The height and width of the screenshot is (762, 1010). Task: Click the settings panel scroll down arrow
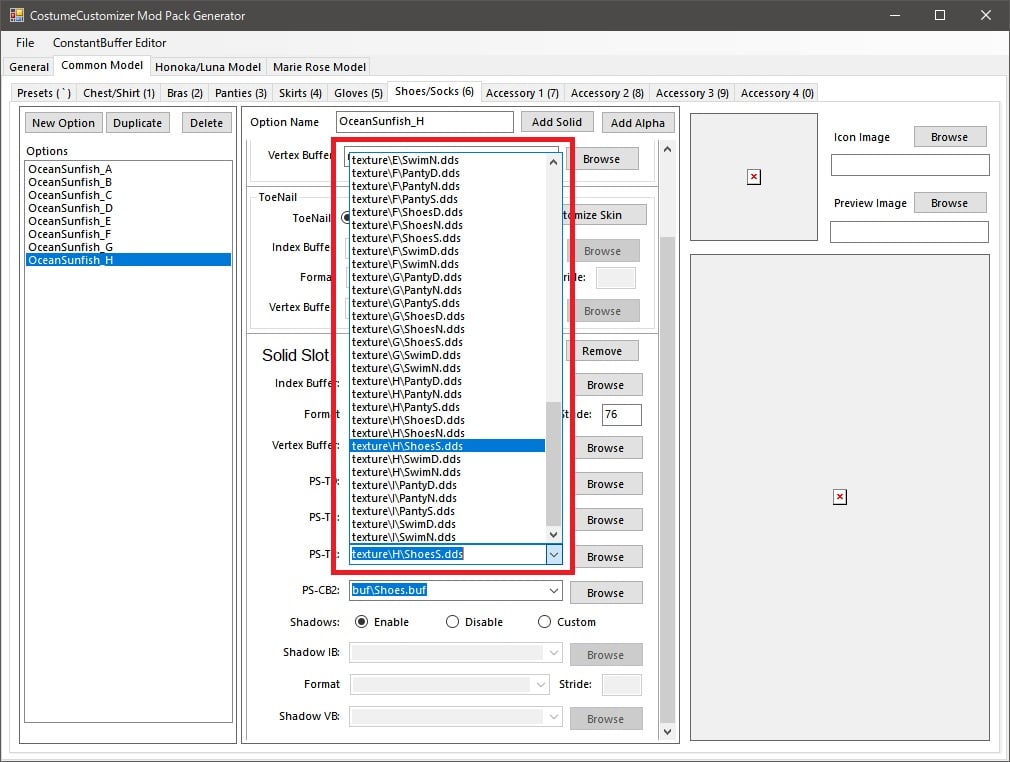tap(667, 732)
